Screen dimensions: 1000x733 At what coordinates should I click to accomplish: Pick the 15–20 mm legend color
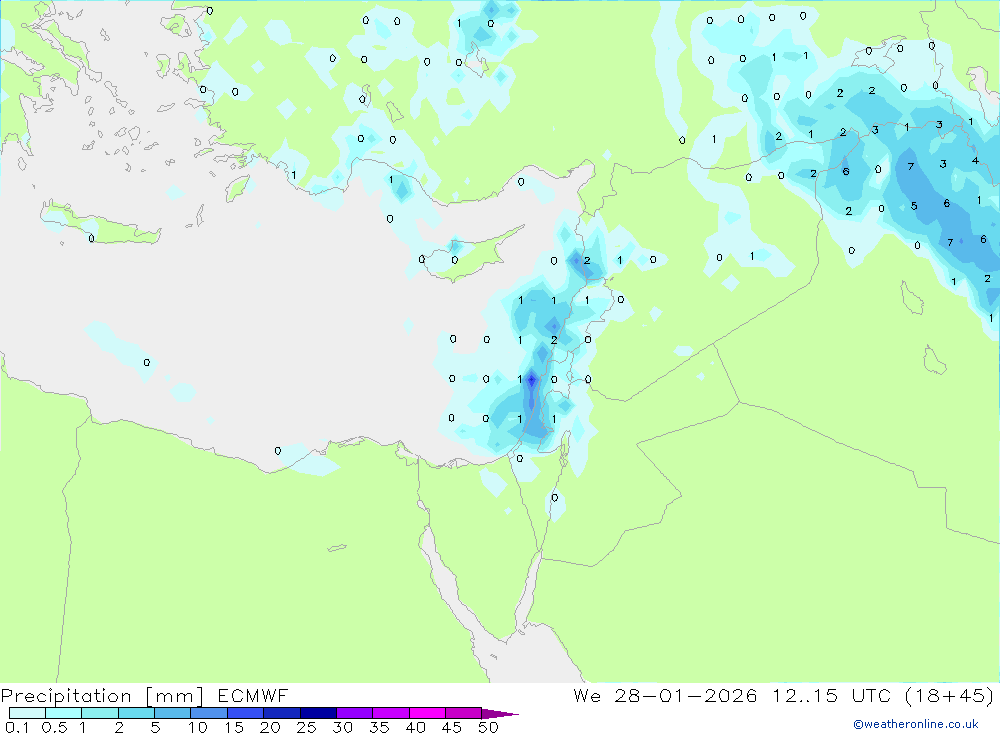(x=245, y=713)
